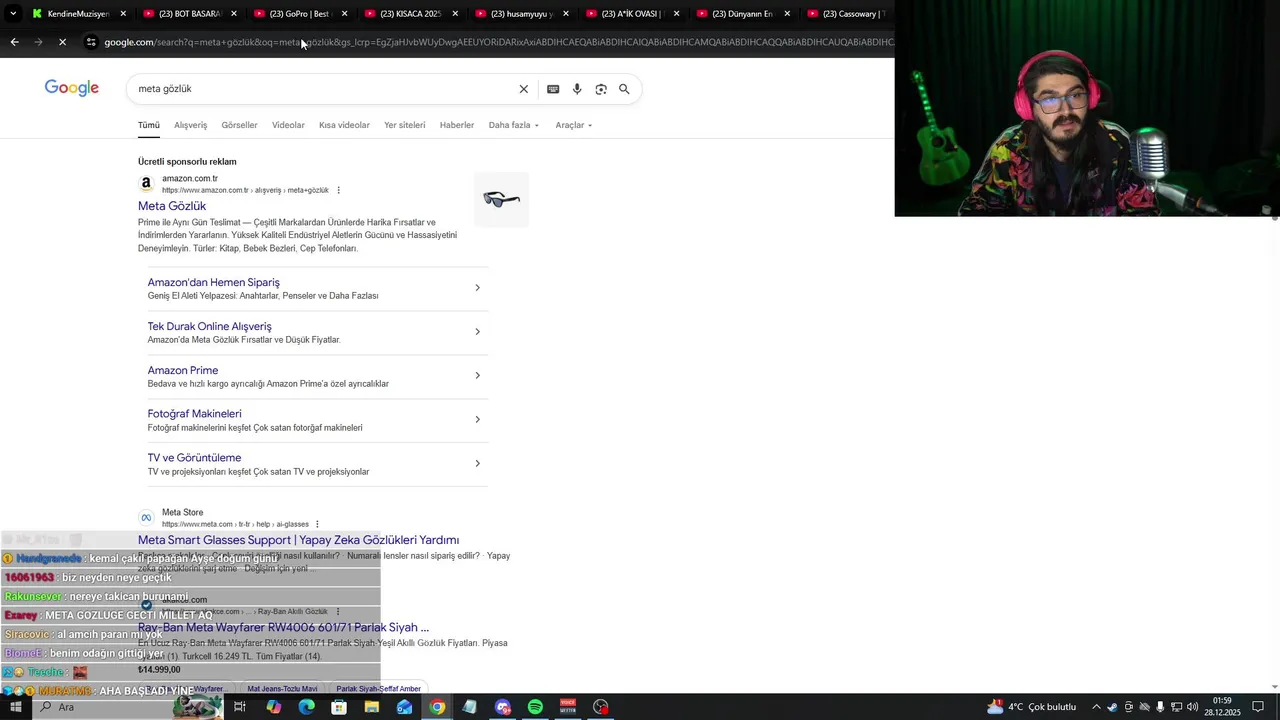Open the clock showing 01:59
The height and width of the screenshot is (720, 1280).
(x=1222, y=707)
